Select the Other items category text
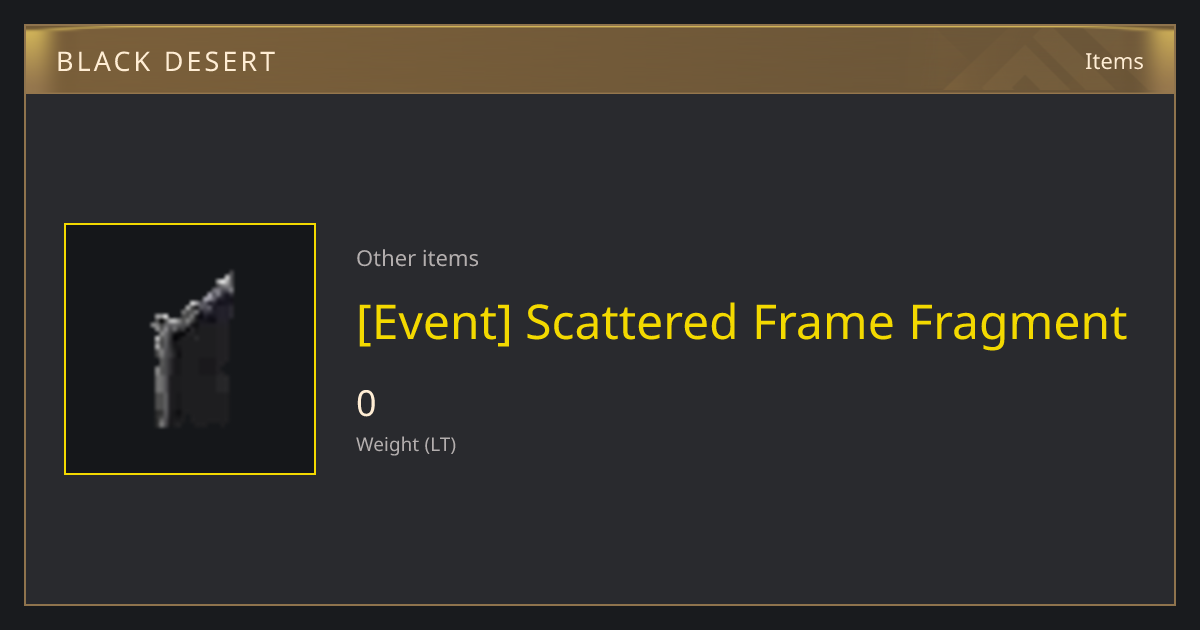1200x630 pixels. (x=417, y=258)
